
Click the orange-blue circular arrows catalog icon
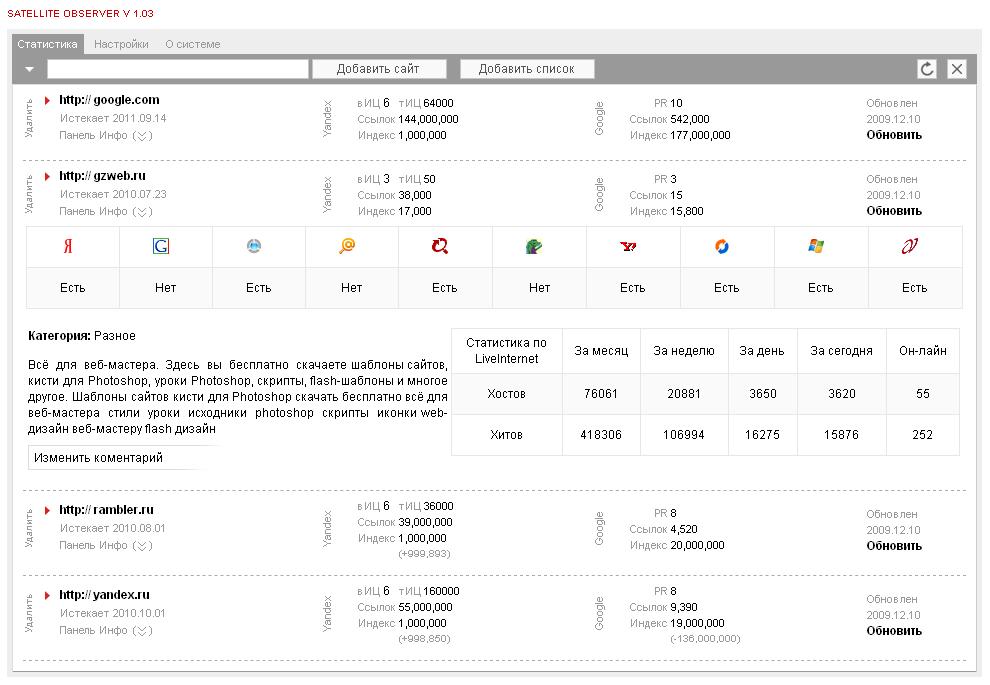[722, 246]
